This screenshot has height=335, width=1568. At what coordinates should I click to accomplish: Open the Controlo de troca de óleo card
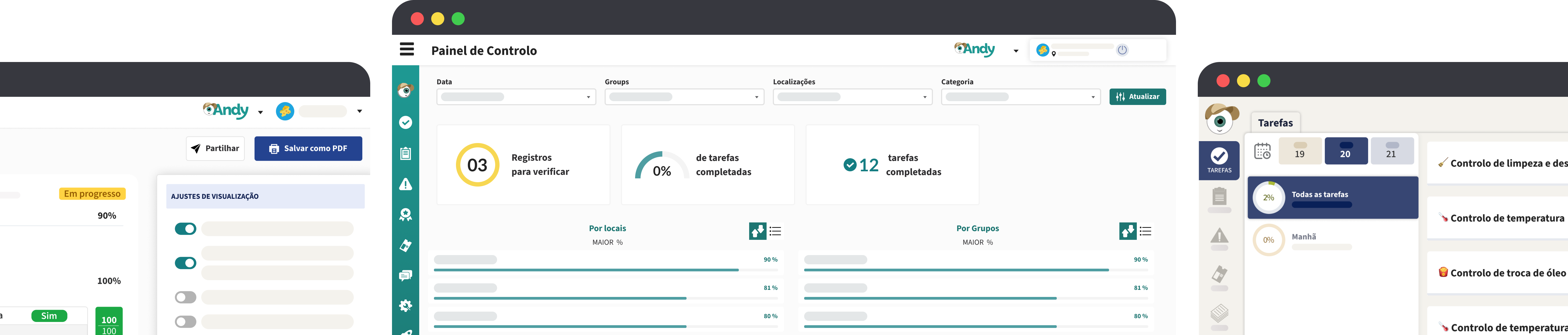click(1497, 272)
